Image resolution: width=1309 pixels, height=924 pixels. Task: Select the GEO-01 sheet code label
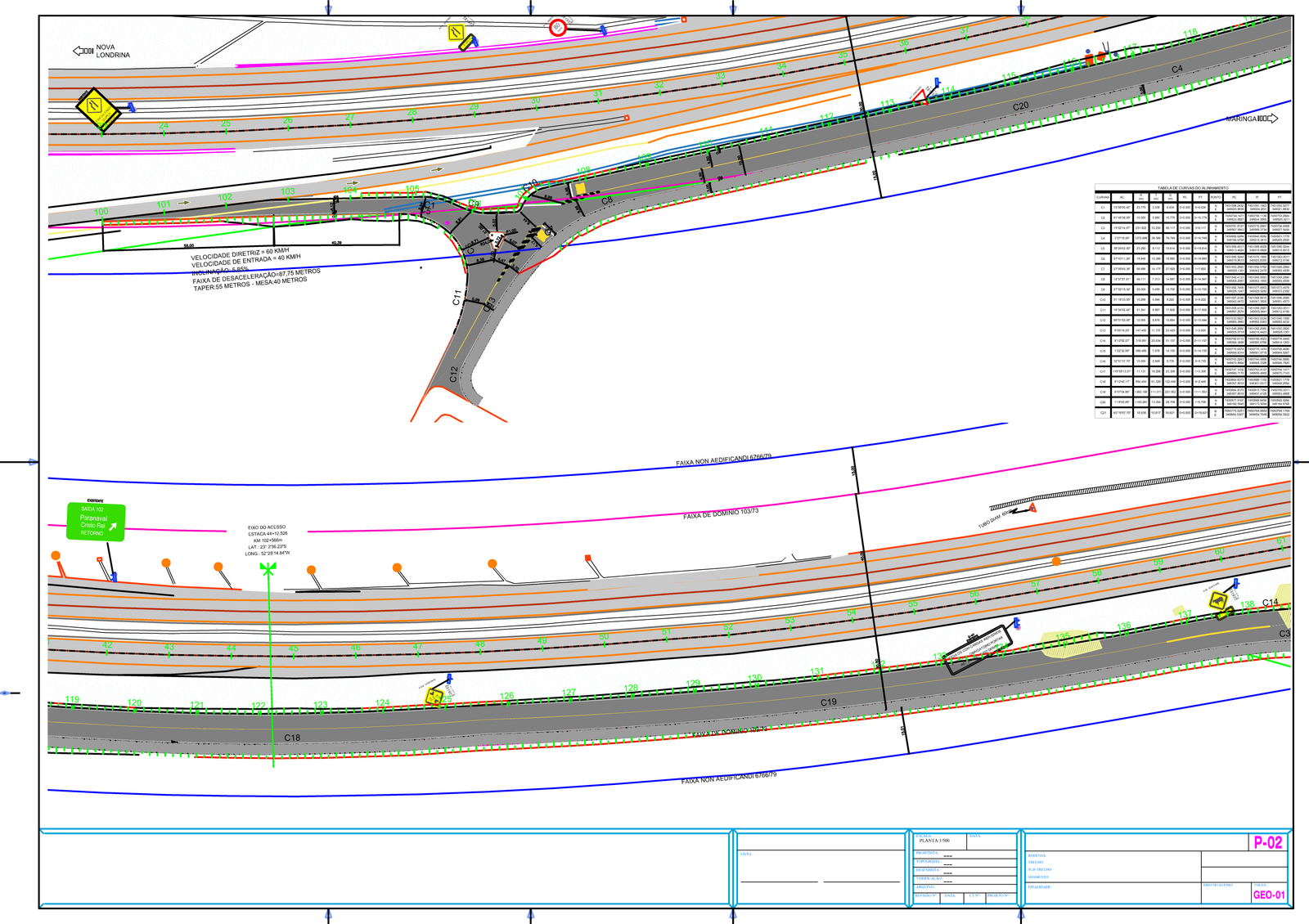[x=1268, y=895]
